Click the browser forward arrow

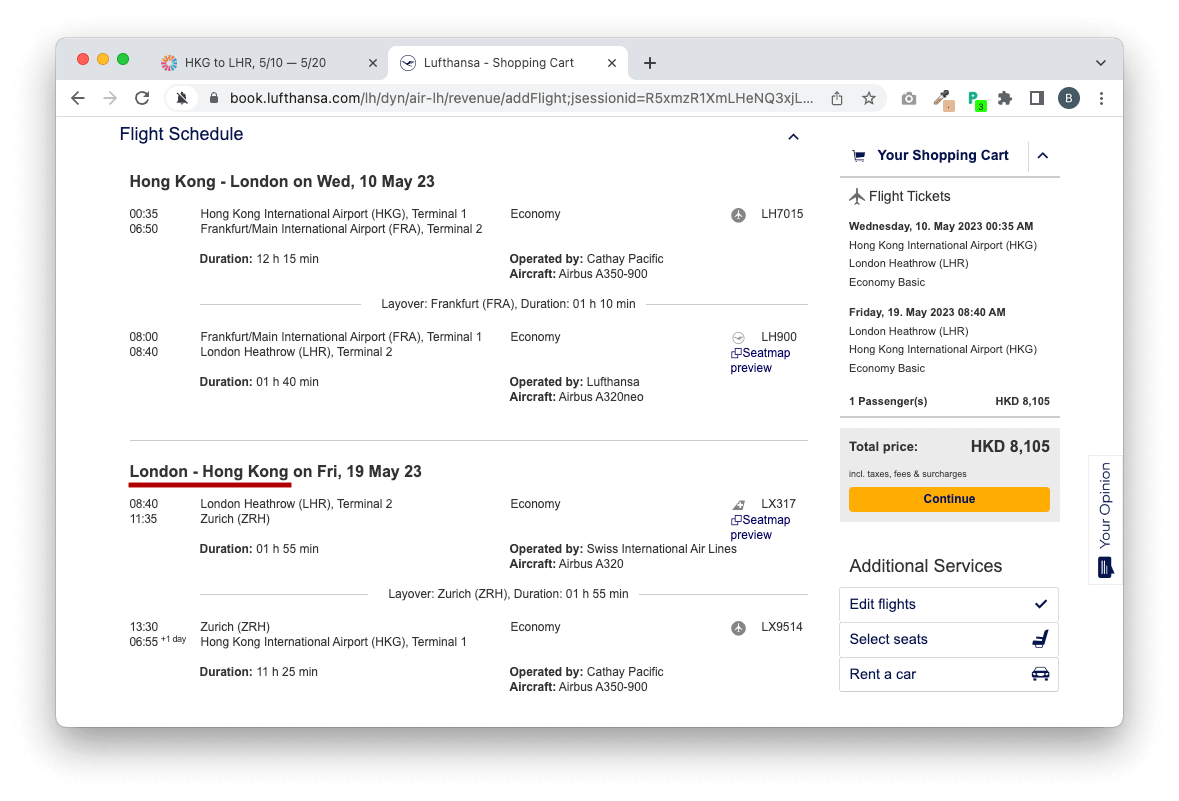tap(110, 99)
